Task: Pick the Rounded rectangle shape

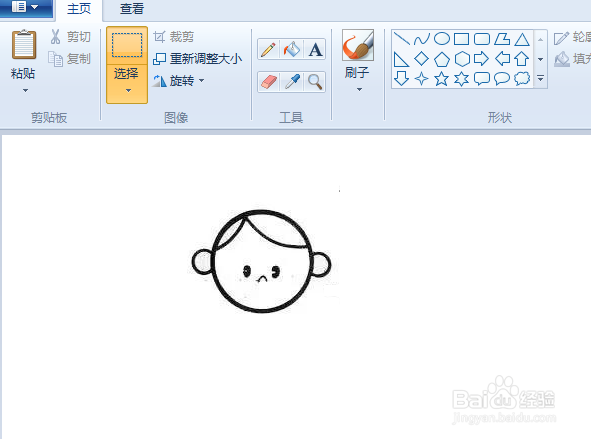Action: [482, 39]
